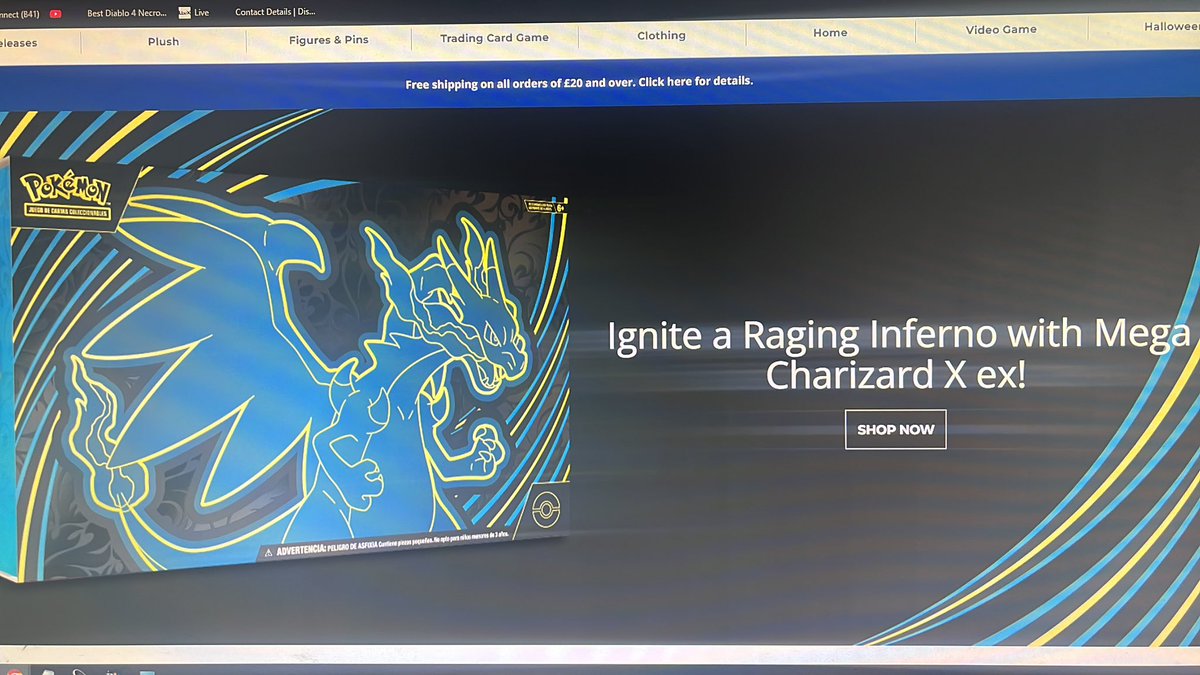Open the Halloween menu item
Viewport: 1200px width, 675px height.
click(1171, 26)
